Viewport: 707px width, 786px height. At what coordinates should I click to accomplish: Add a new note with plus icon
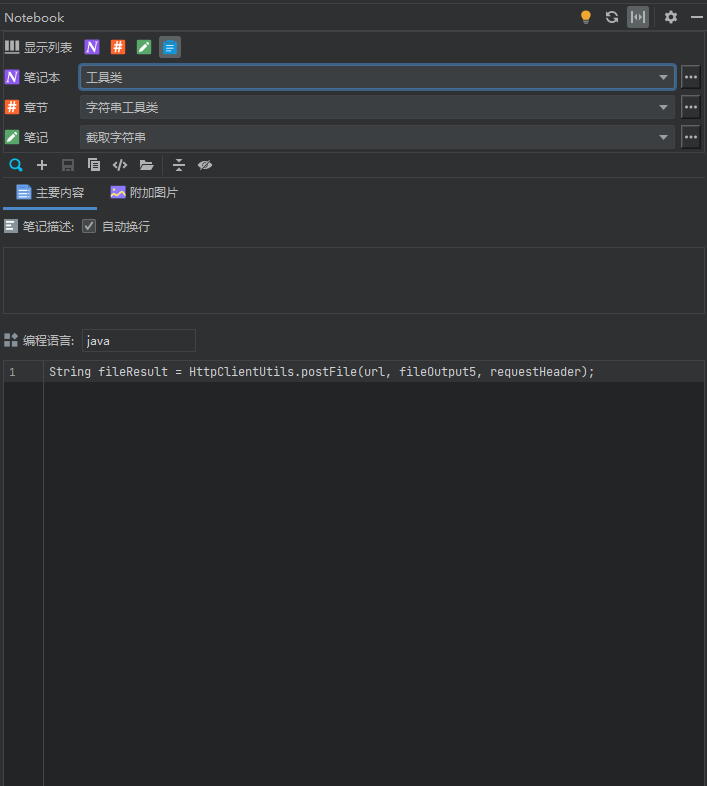point(42,165)
